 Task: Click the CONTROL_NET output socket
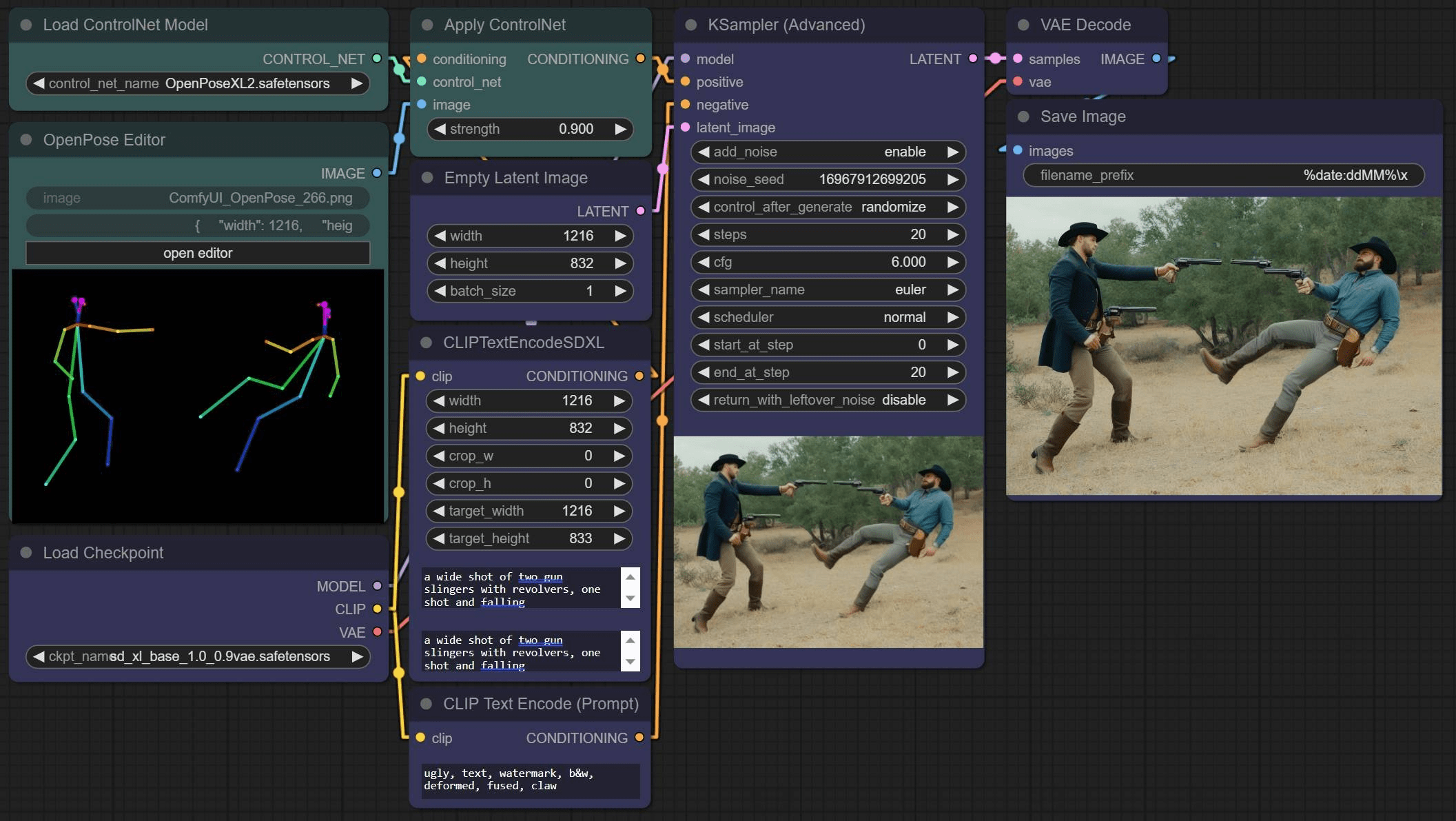[377, 59]
